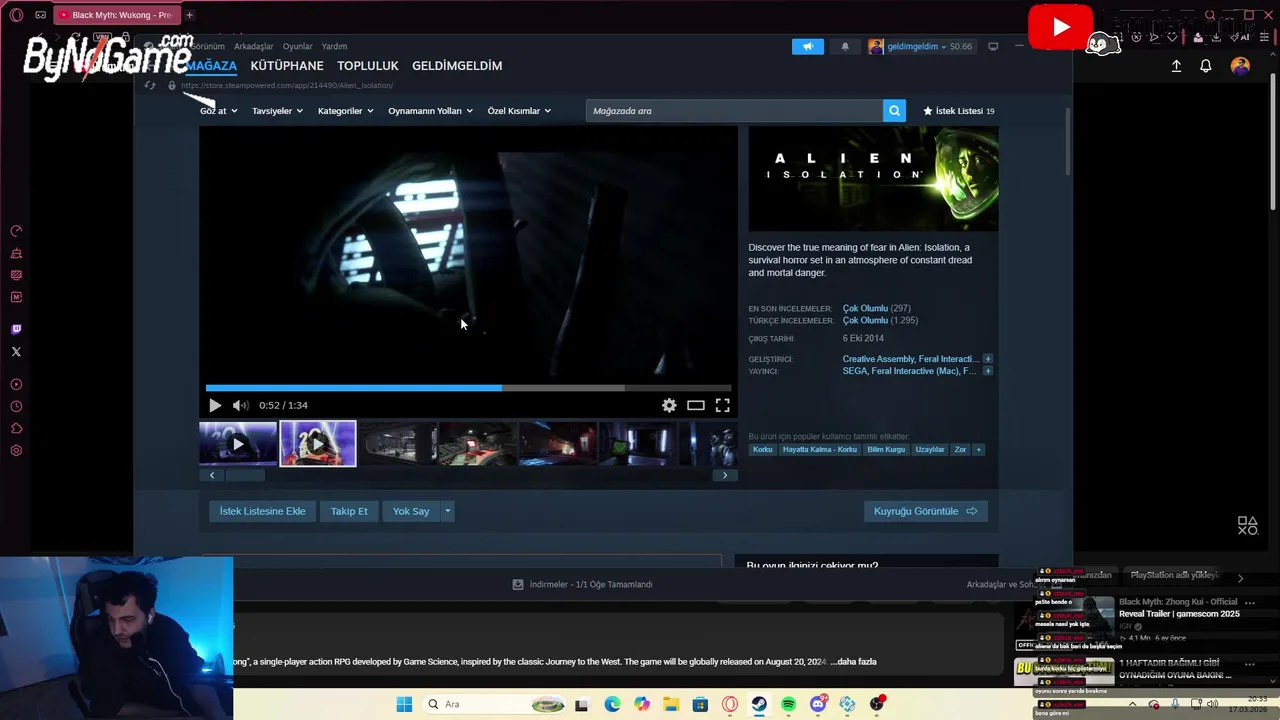Screen dimensions: 1280x720
Task: Open the sixth screenshot thumbnail
Action: pos(638,444)
